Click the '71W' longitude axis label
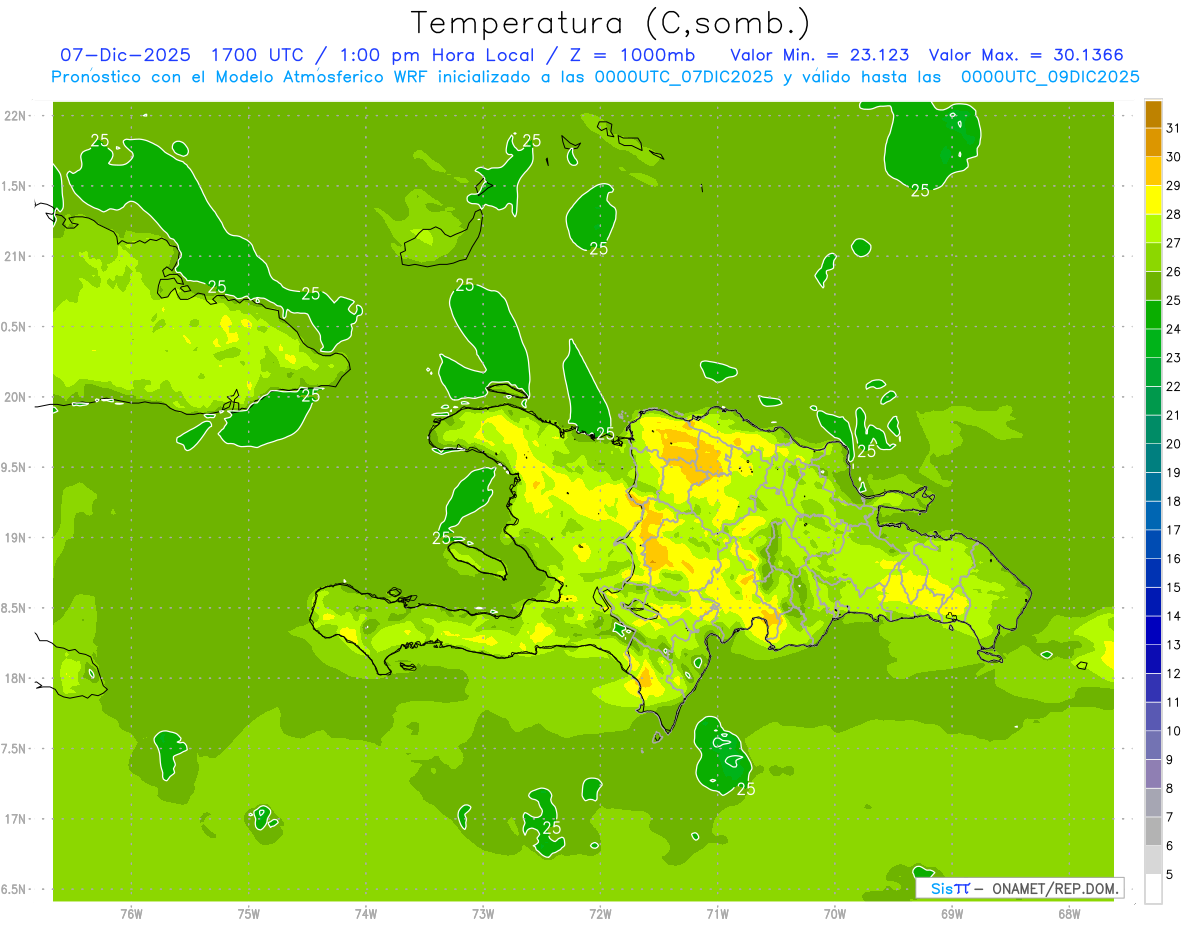 [717, 914]
